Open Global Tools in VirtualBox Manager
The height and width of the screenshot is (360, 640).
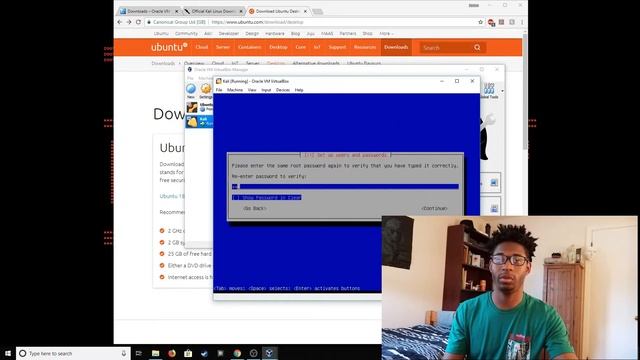coord(489,91)
